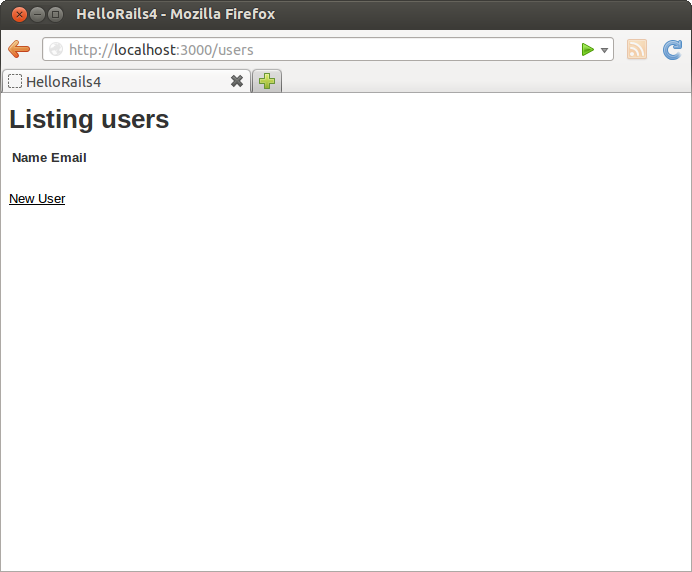The width and height of the screenshot is (692, 572).
Task: Click the HelloRails4 - Mozilla Firefox title bar
Action: (400, 14)
